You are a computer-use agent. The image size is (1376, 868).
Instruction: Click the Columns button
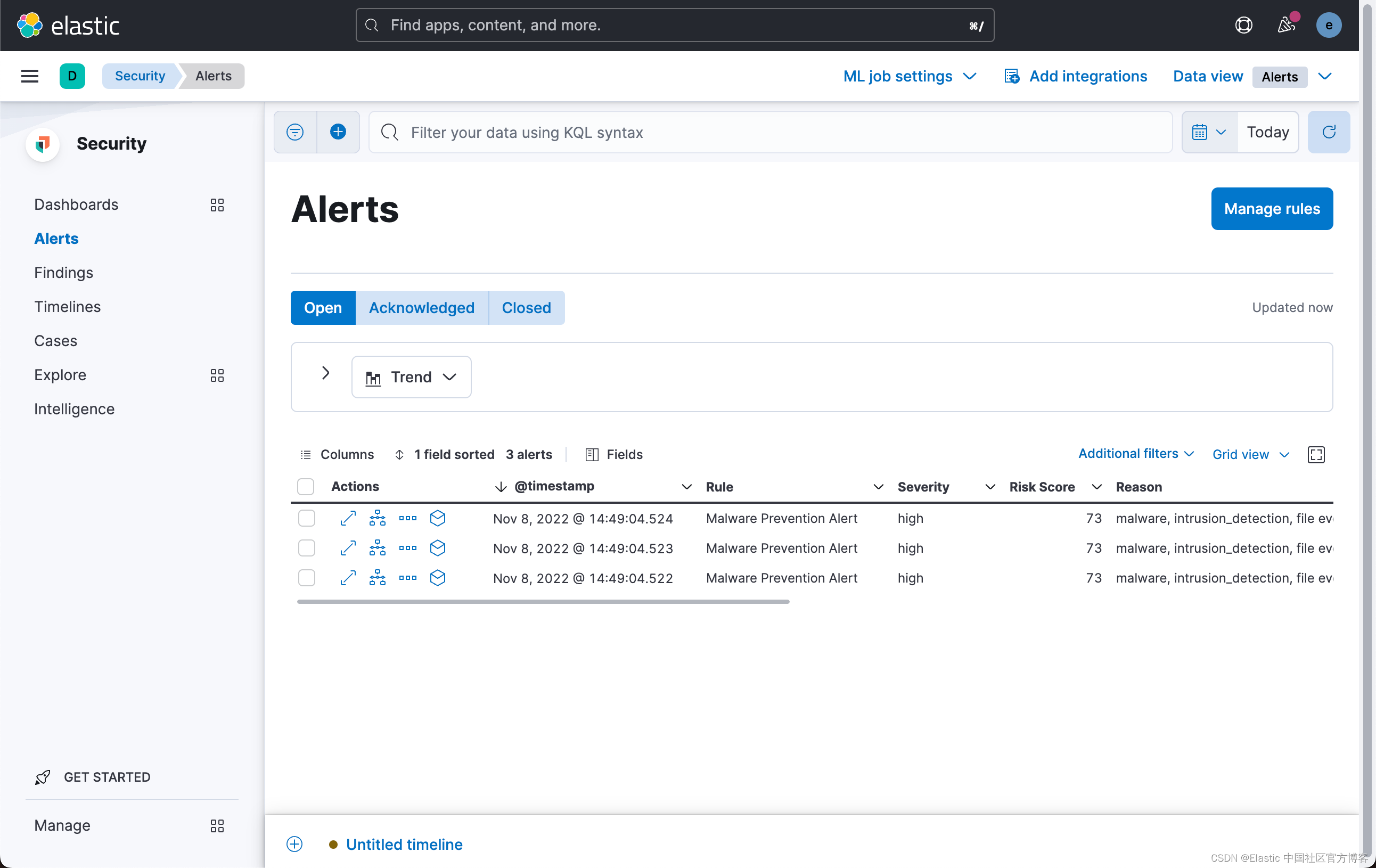(337, 454)
